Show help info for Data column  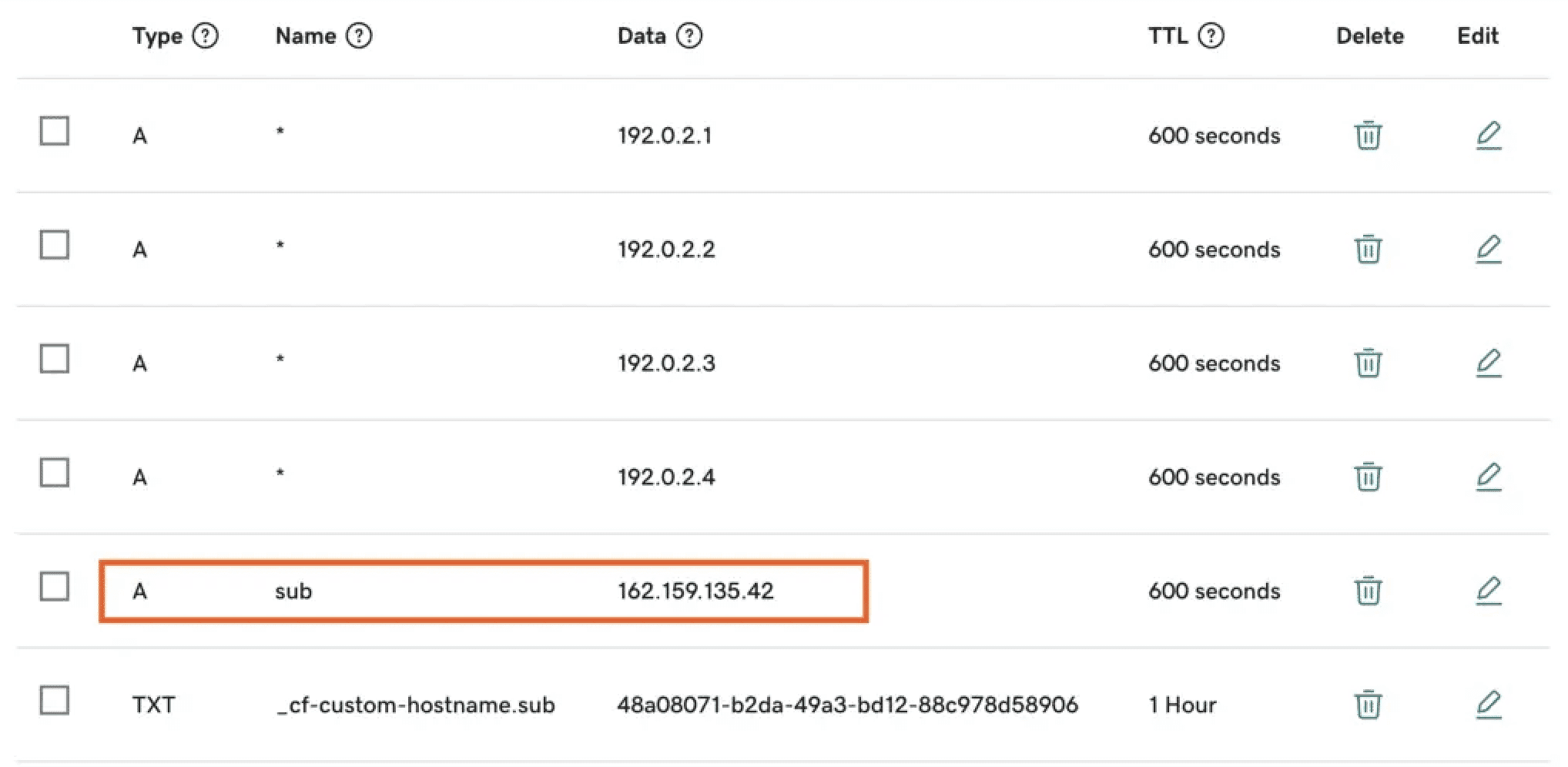pos(689,35)
